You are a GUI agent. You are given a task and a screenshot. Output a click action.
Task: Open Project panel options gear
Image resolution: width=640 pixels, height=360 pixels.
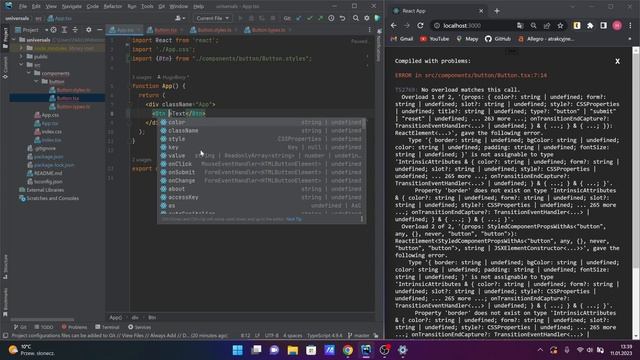(x=89, y=30)
